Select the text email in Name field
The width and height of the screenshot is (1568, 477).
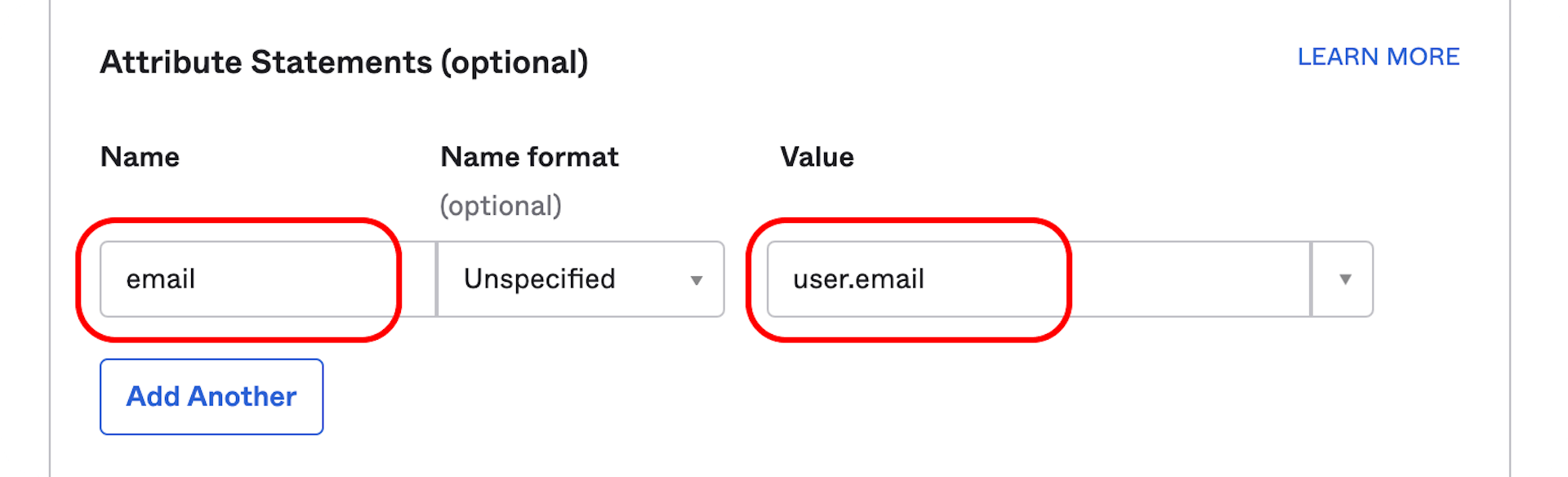click(160, 279)
